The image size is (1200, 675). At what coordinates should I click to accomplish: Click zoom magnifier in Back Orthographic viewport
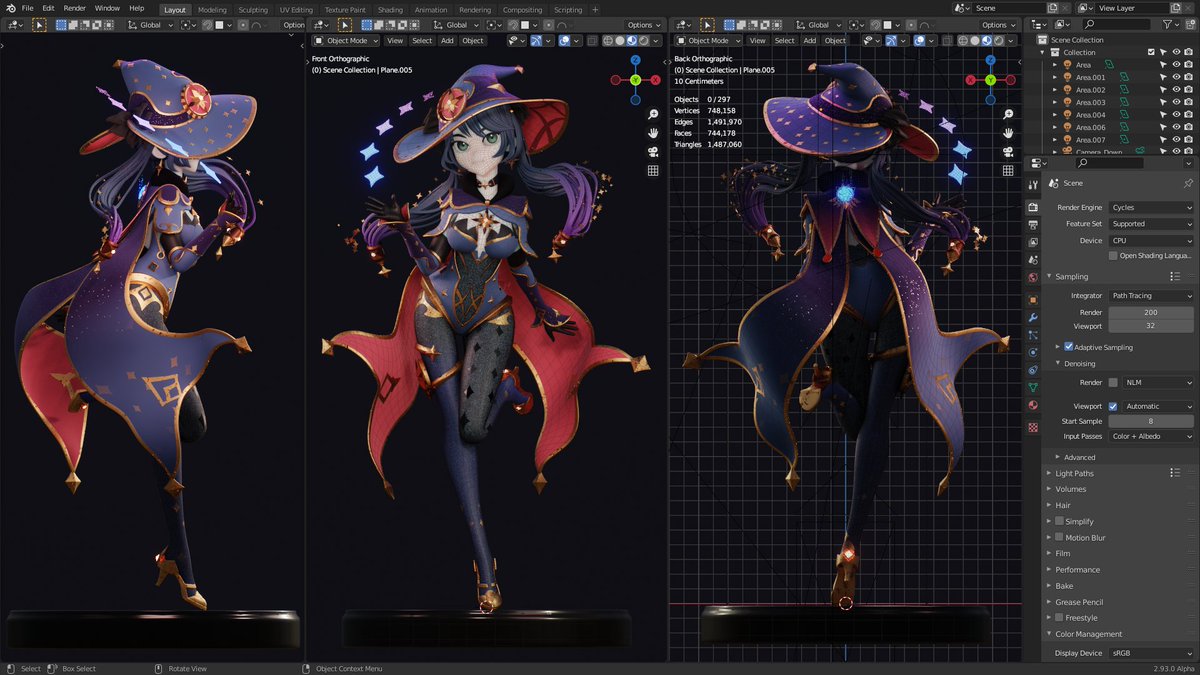pos(1008,115)
